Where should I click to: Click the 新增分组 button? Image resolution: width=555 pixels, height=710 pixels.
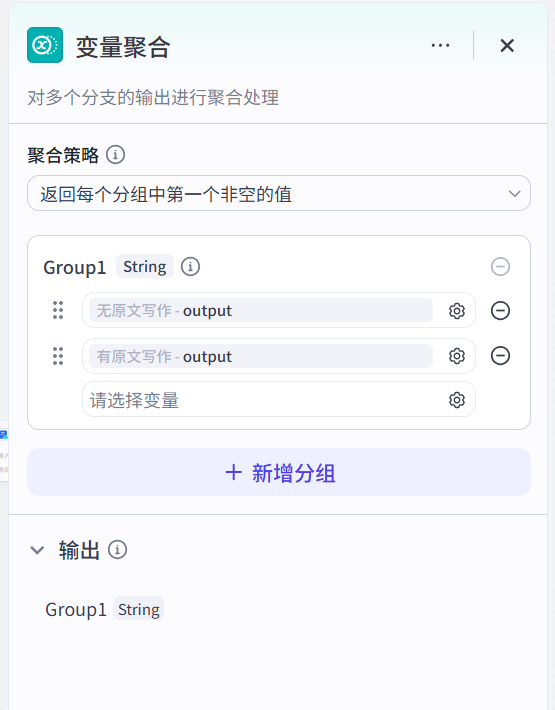point(279,472)
